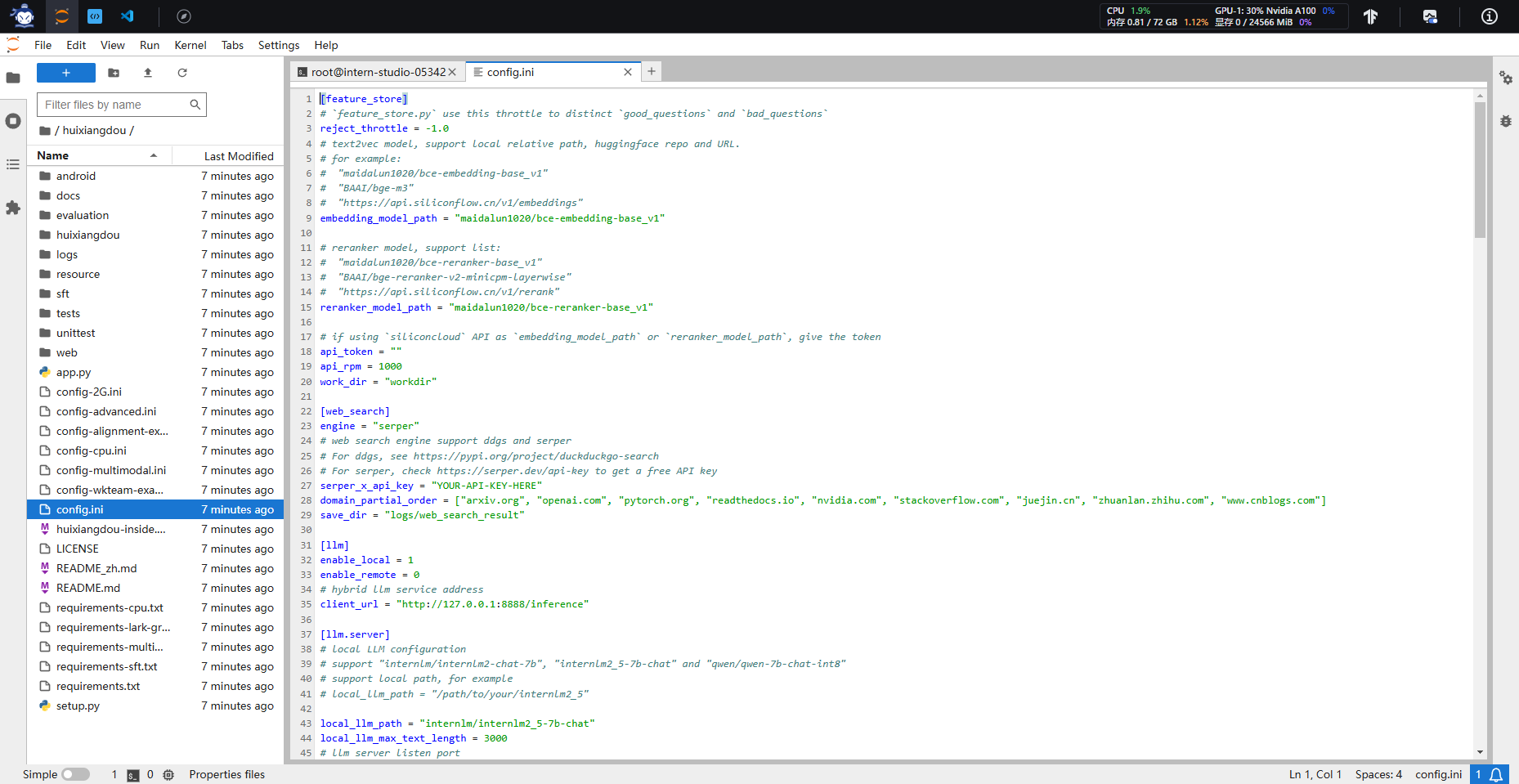Select setup.py file
The height and width of the screenshot is (784, 1519).
[x=155, y=706]
